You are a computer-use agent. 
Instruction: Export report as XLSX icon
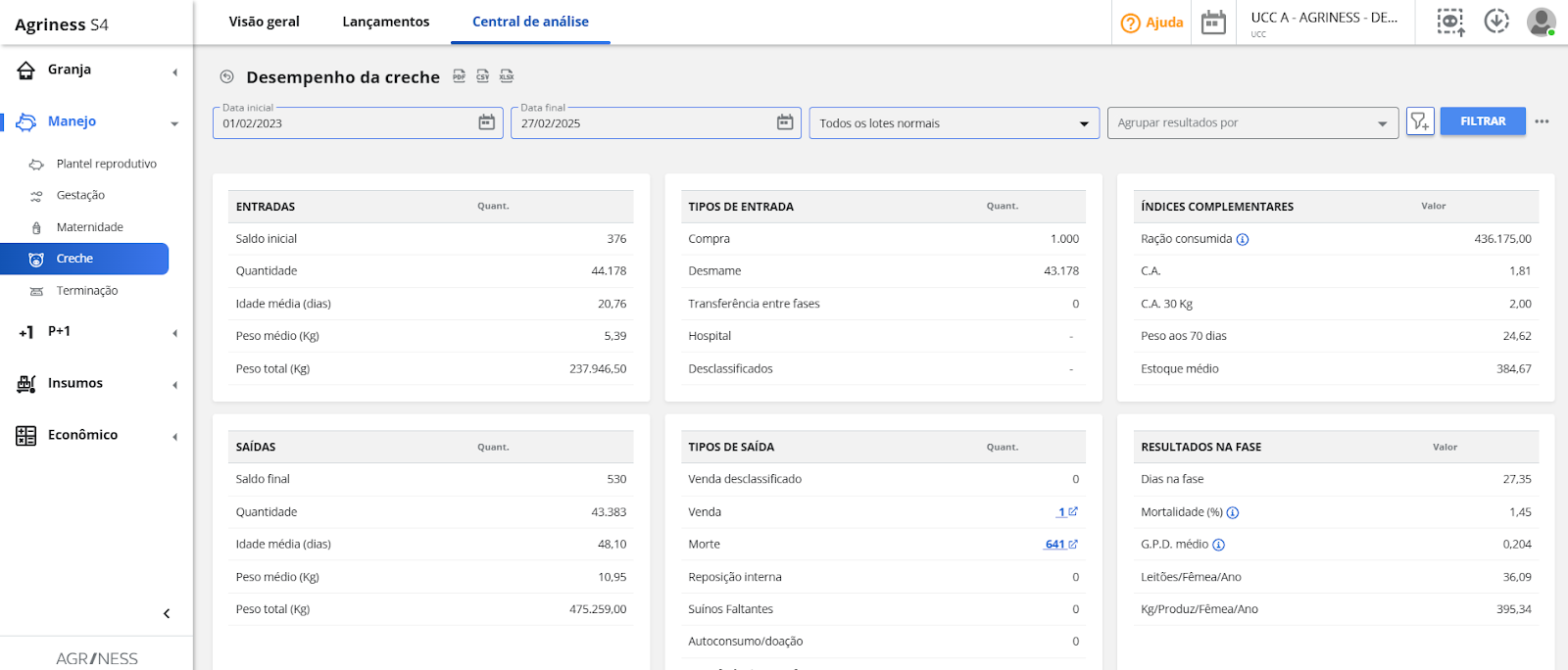click(x=507, y=75)
